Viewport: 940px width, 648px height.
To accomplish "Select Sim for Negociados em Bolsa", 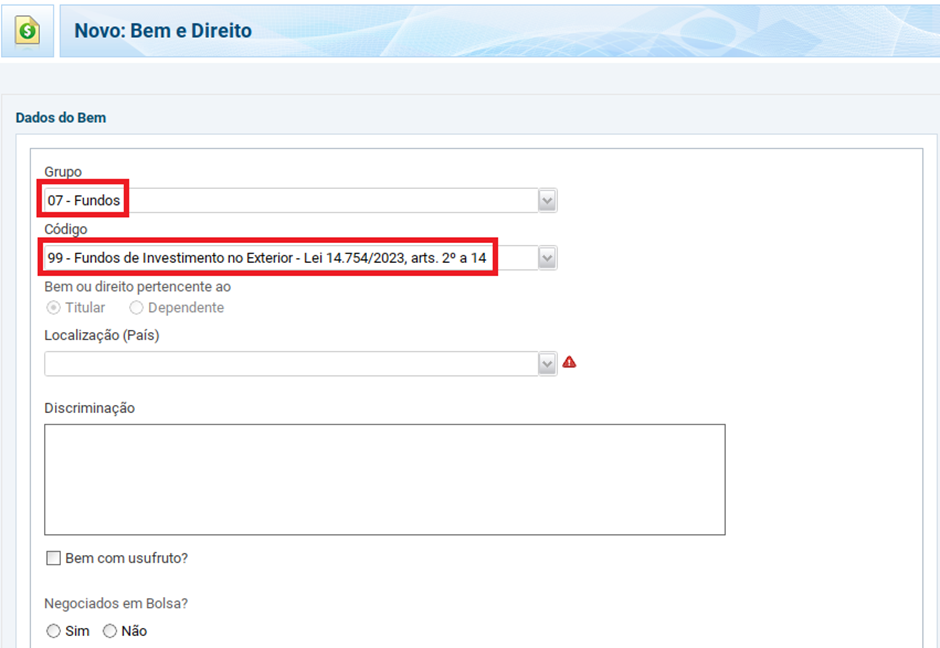I will click(54, 631).
